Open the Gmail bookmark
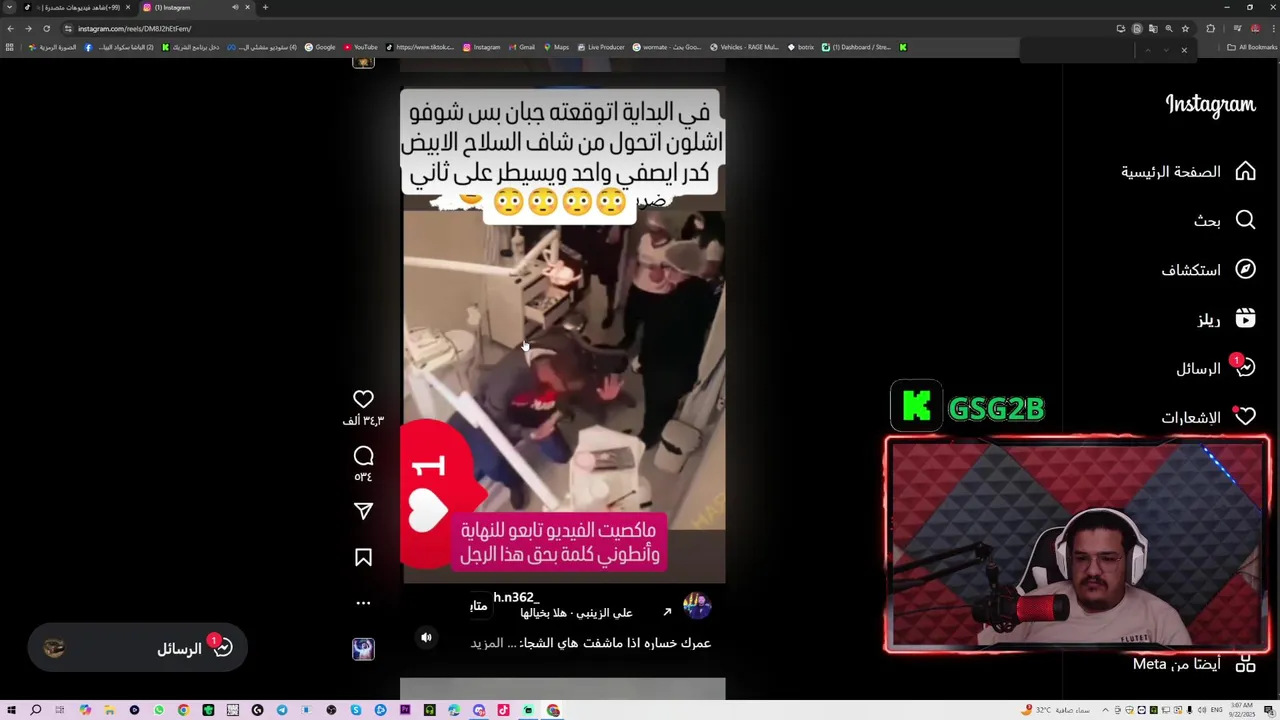Screen dimensions: 1280x720 pos(521,47)
